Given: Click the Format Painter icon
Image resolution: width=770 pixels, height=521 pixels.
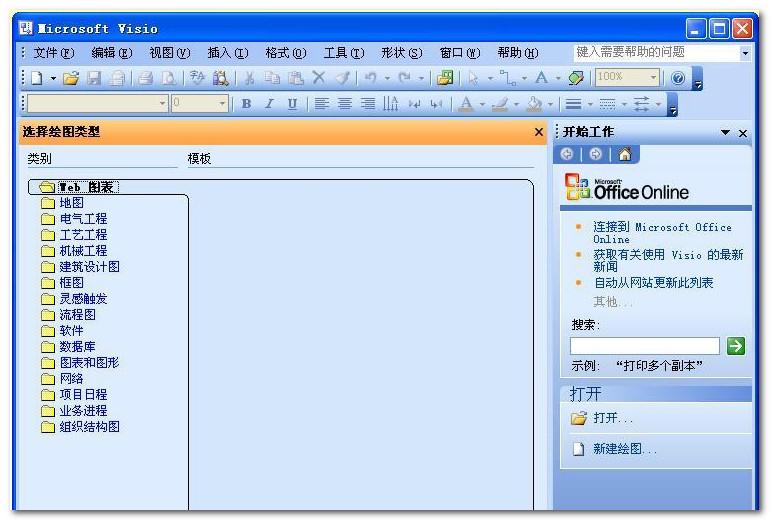Looking at the screenshot, I should 343,78.
